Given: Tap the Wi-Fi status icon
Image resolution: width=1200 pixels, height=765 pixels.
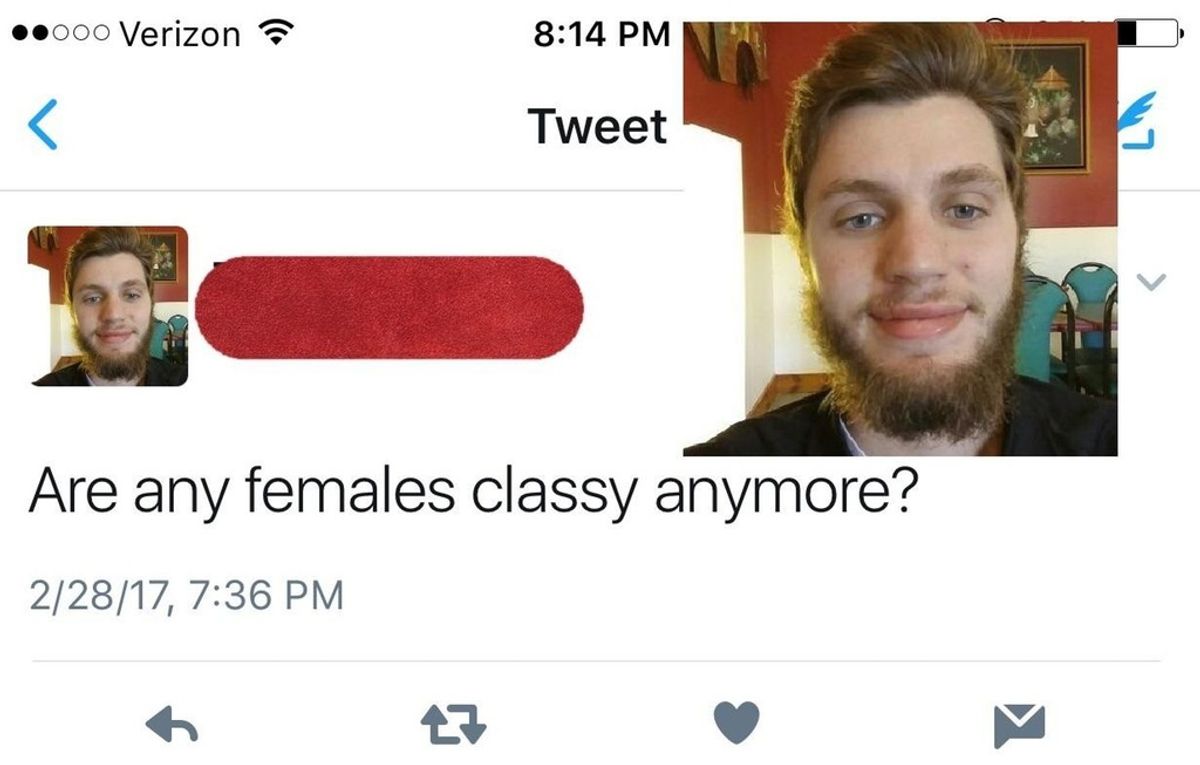Looking at the screenshot, I should coord(273,34).
